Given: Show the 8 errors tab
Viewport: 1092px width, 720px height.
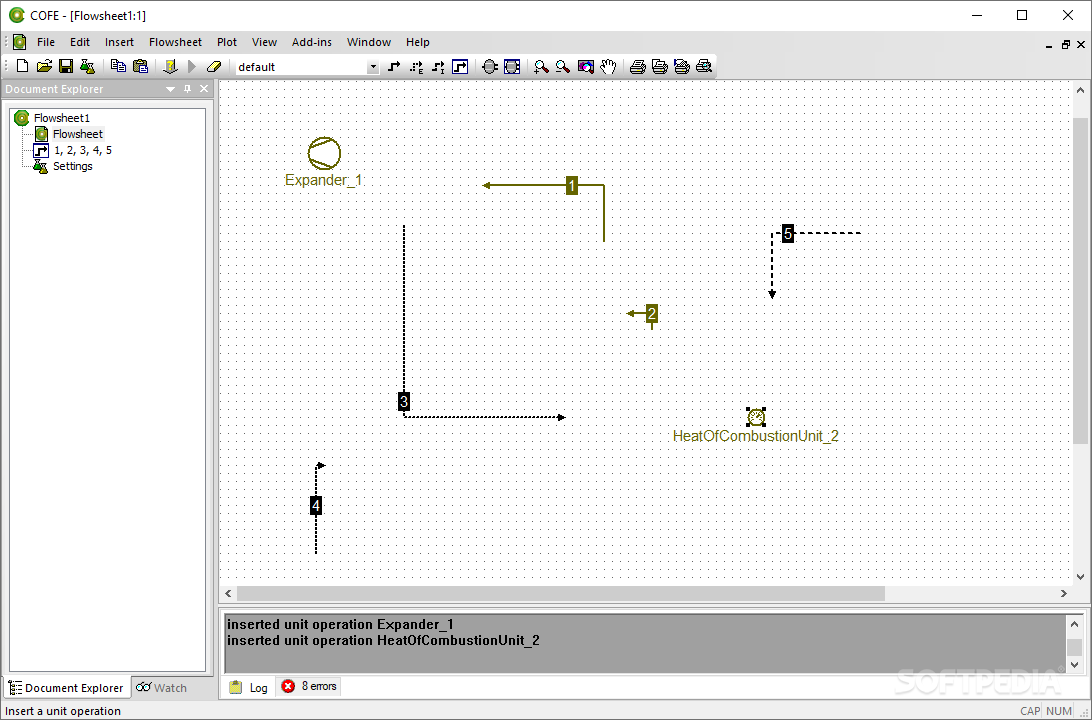Looking at the screenshot, I should (309, 687).
